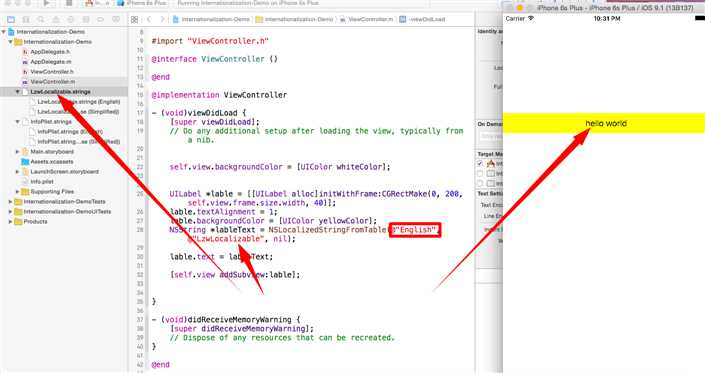The height and width of the screenshot is (373, 705).
Task: Click Carrier text in simulator status bar
Action: (x=515, y=19)
